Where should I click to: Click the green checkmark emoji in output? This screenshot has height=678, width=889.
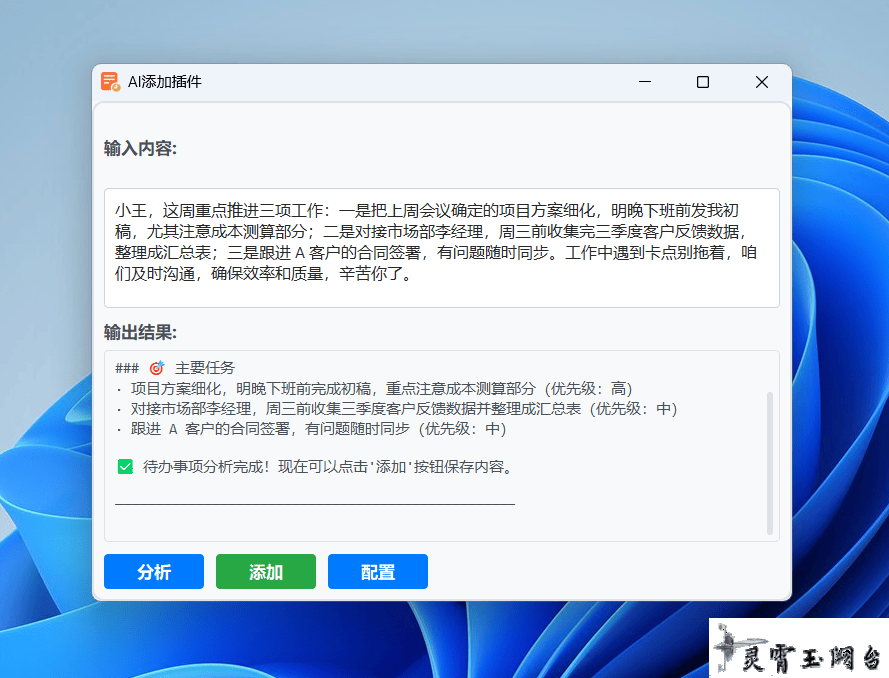tap(125, 466)
